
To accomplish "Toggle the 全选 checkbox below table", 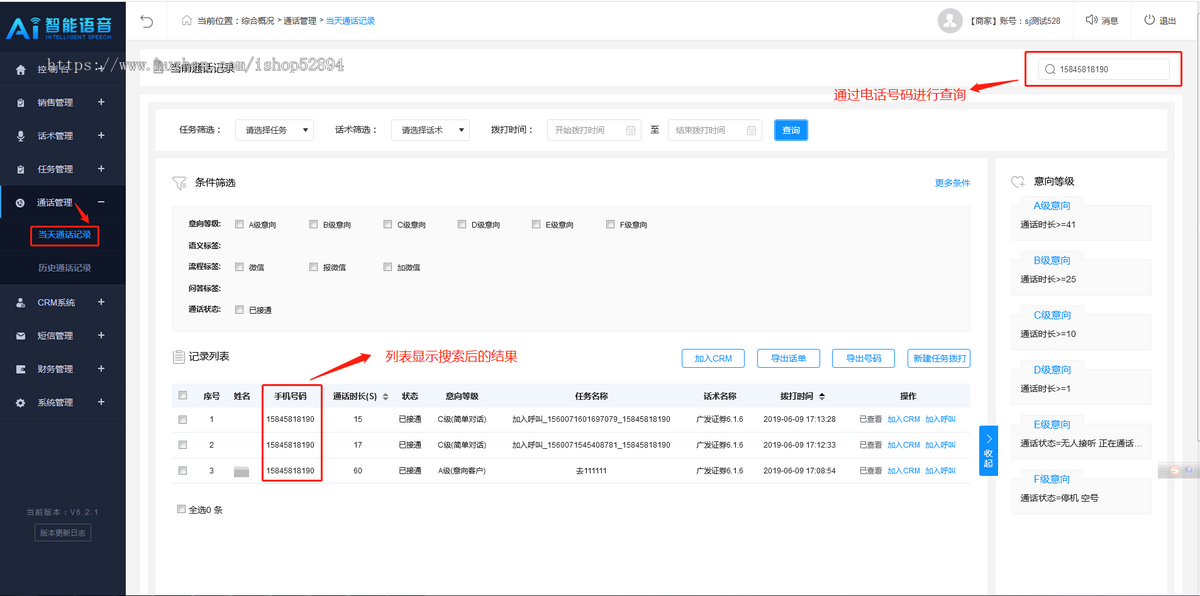I will 181,509.
